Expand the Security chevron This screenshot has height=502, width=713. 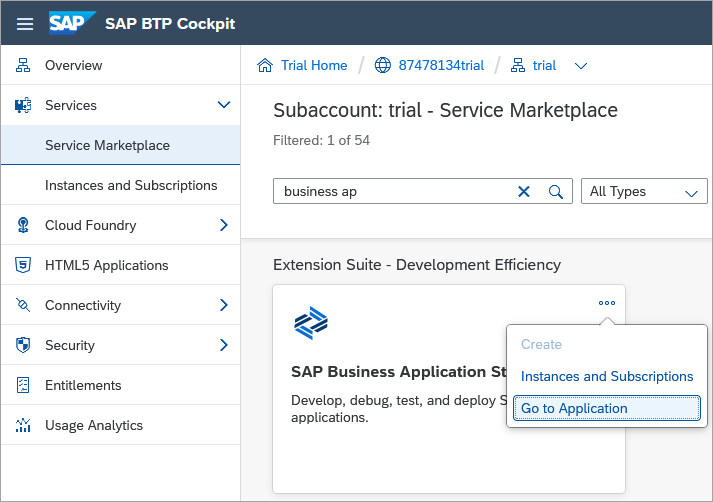[x=224, y=345]
